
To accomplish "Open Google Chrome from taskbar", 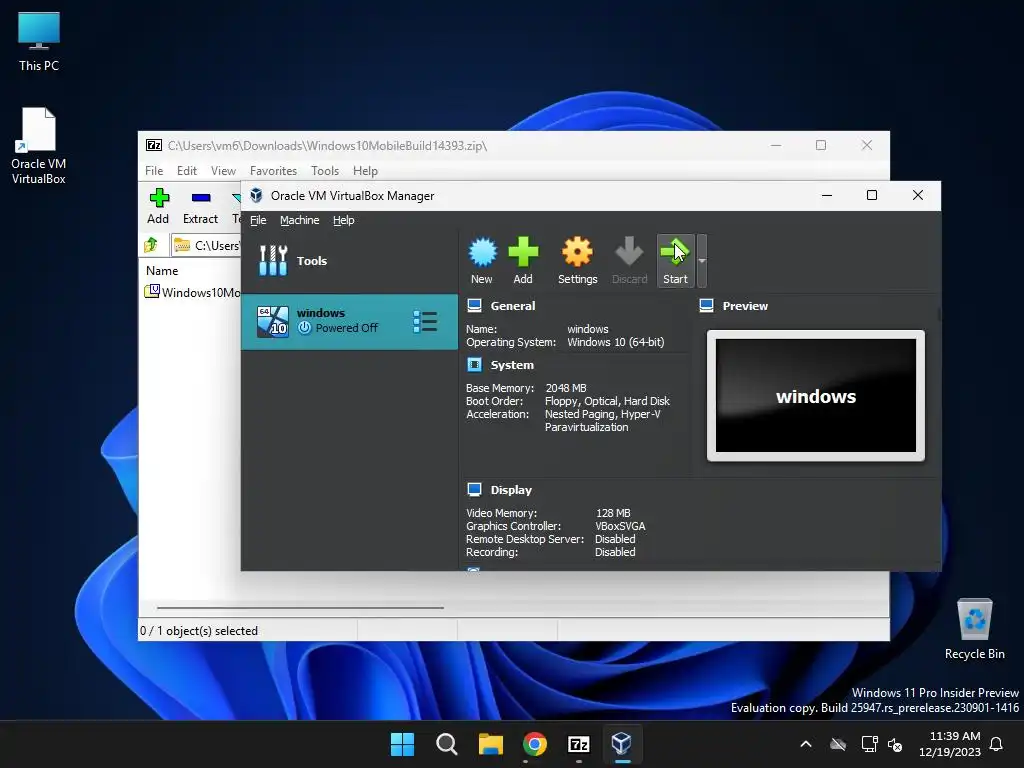I will pos(534,744).
